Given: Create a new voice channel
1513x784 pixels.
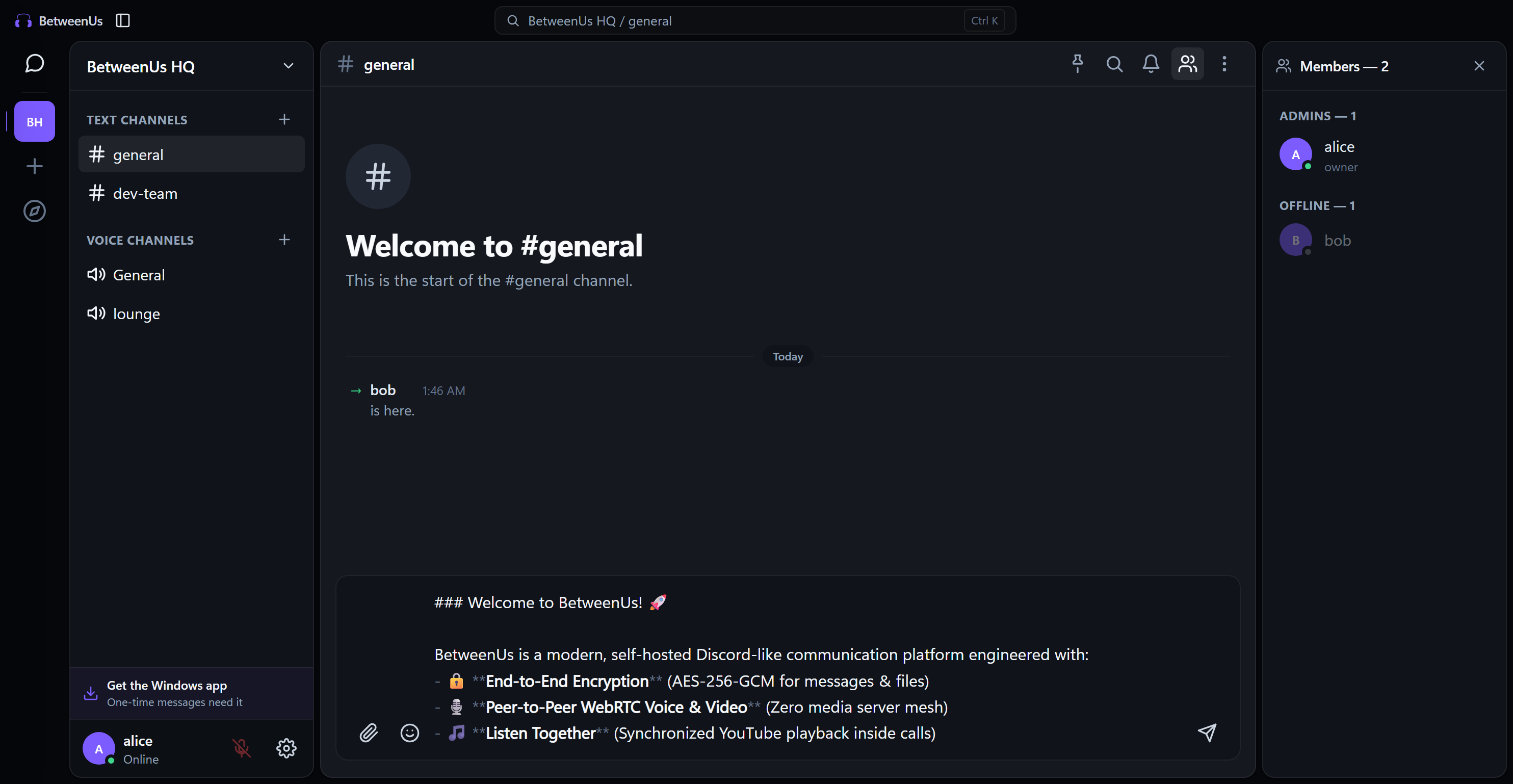Looking at the screenshot, I should coord(284,240).
